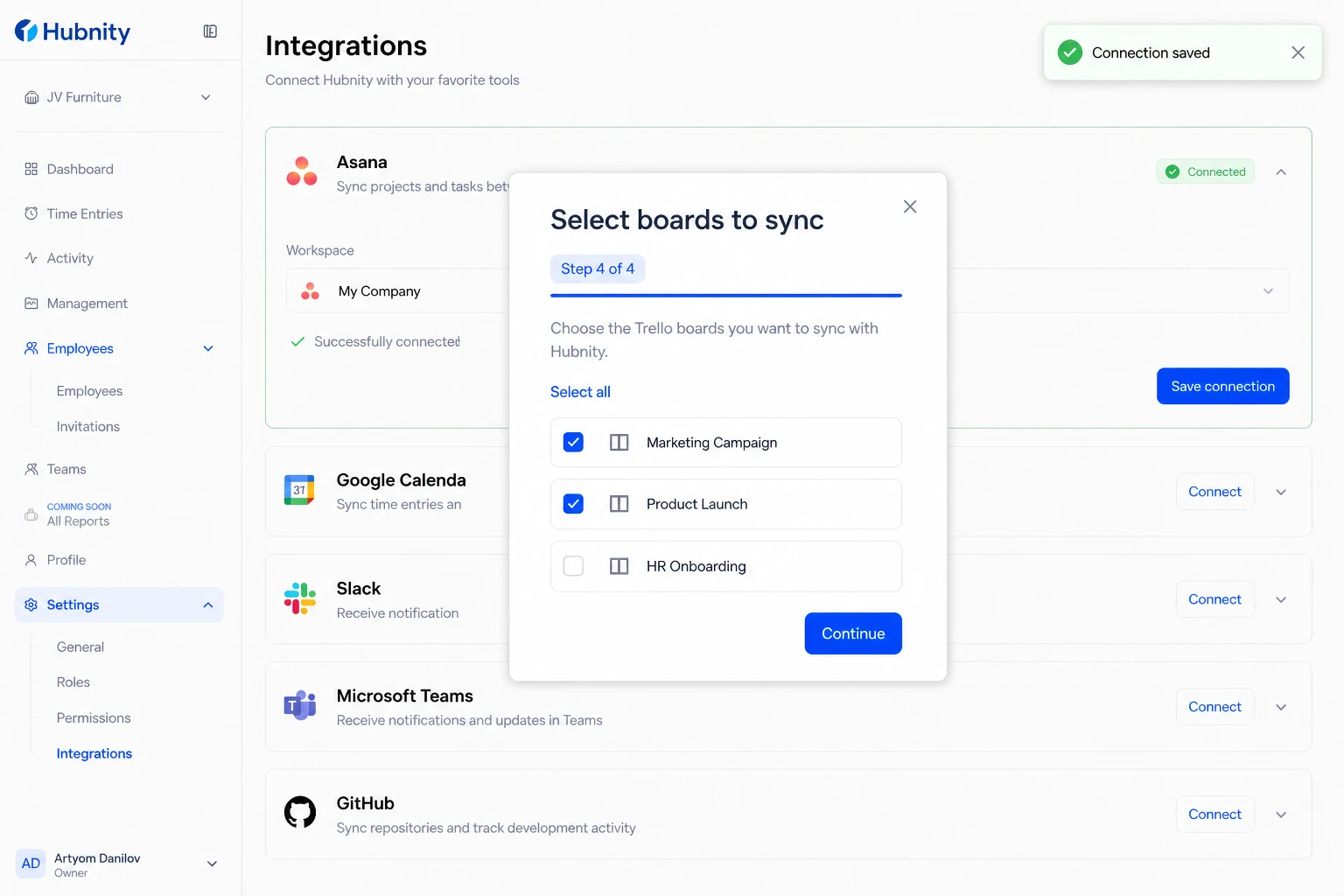The width and height of the screenshot is (1344, 896).
Task: Click the Asana logo icon
Action: [302, 171]
